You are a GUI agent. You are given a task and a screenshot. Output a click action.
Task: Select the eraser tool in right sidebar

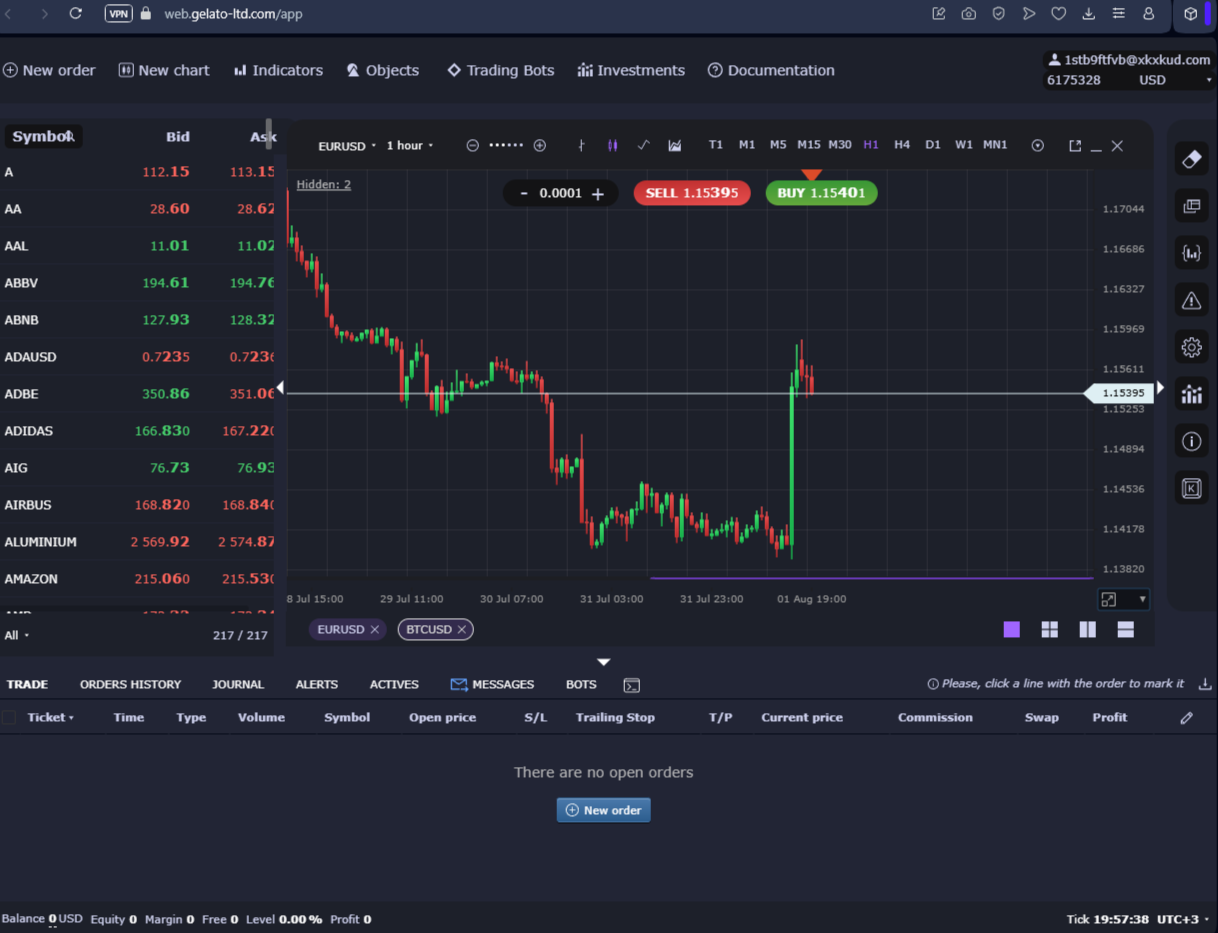click(x=1191, y=160)
